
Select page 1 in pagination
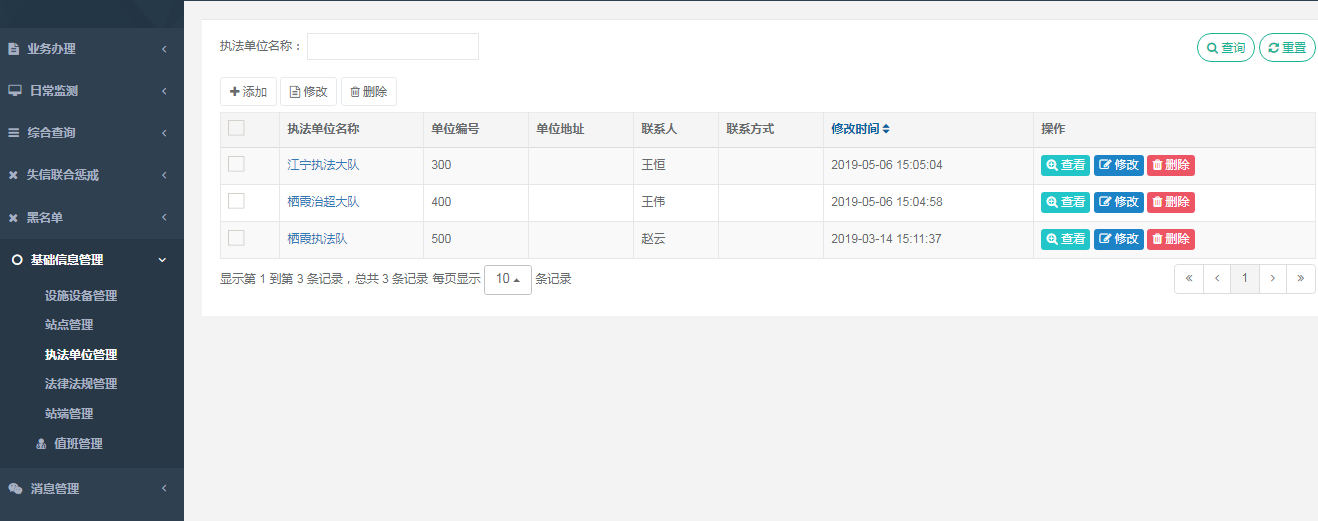(1245, 279)
